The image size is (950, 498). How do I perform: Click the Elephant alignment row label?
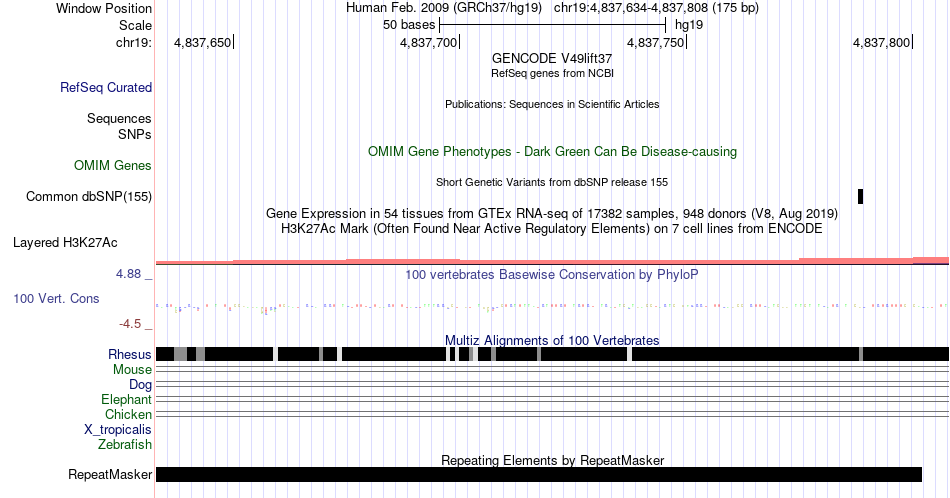click(x=126, y=399)
